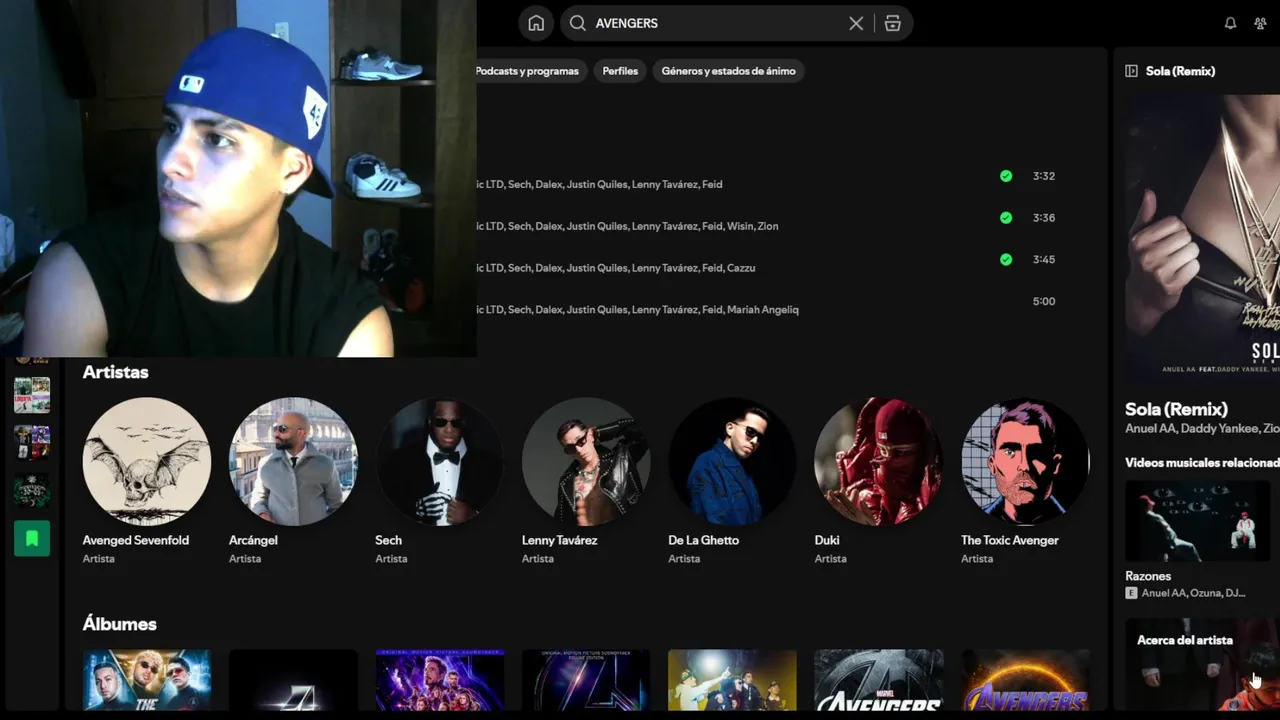
Task: Click the search magnifier icon
Action: (x=577, y=23)
